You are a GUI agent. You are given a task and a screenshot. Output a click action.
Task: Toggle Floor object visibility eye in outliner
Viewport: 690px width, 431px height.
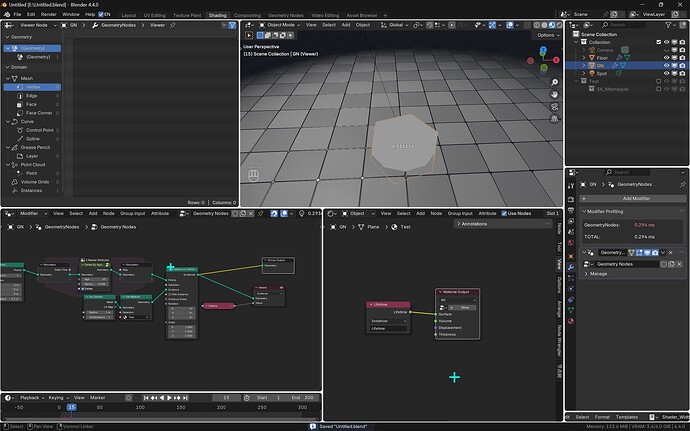667,58
